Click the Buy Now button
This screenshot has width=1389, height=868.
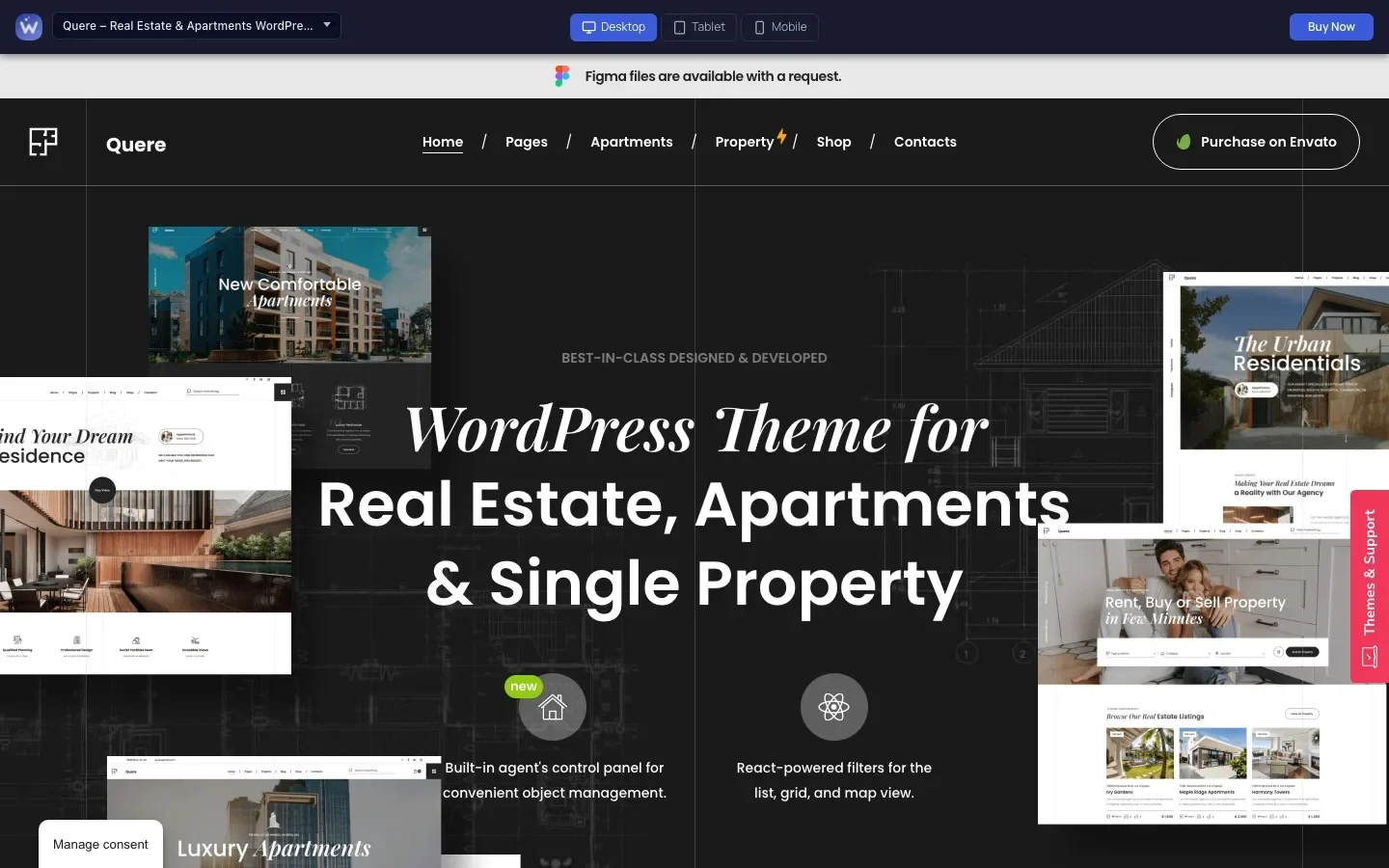pos(1331,27)
